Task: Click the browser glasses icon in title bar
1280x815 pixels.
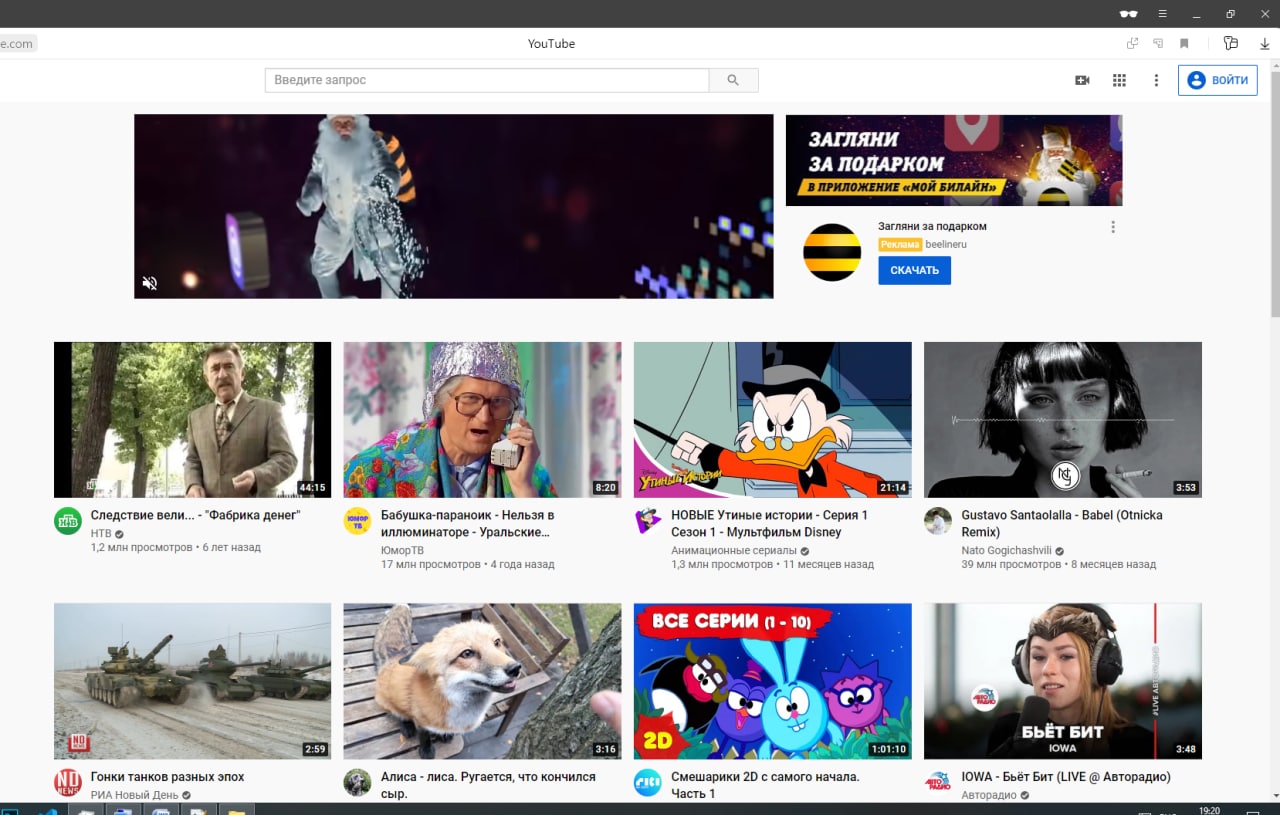Action: click(1129, 14)
